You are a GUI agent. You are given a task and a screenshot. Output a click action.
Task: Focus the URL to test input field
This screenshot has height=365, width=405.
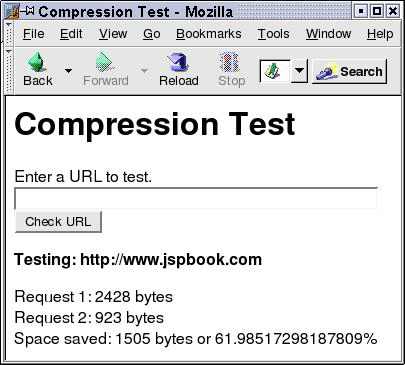tap(196, 199)
